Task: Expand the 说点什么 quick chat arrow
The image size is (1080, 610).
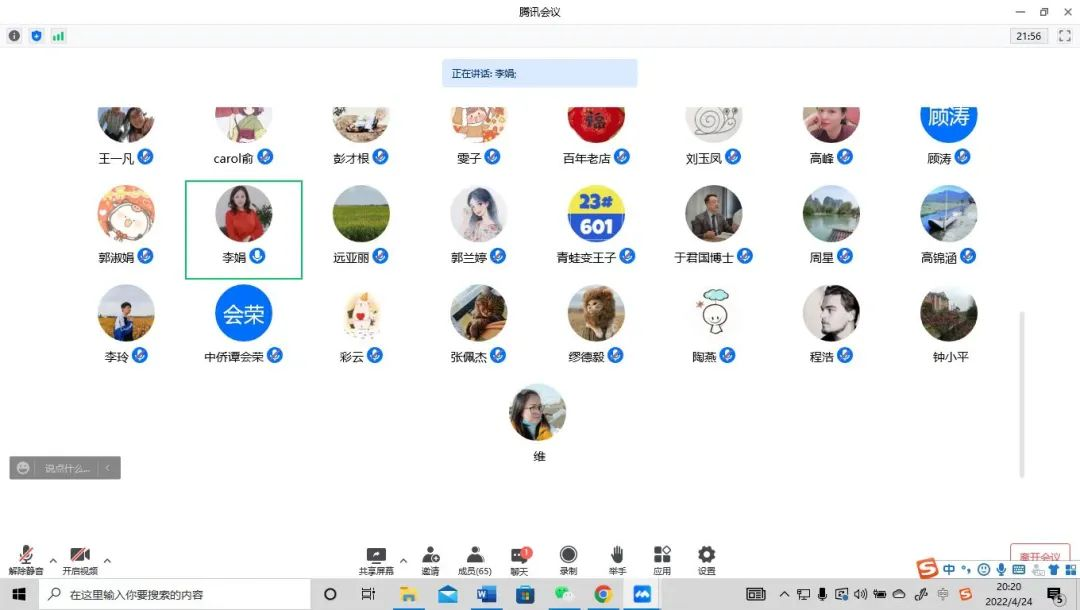Action: click(x=108, y=468)
